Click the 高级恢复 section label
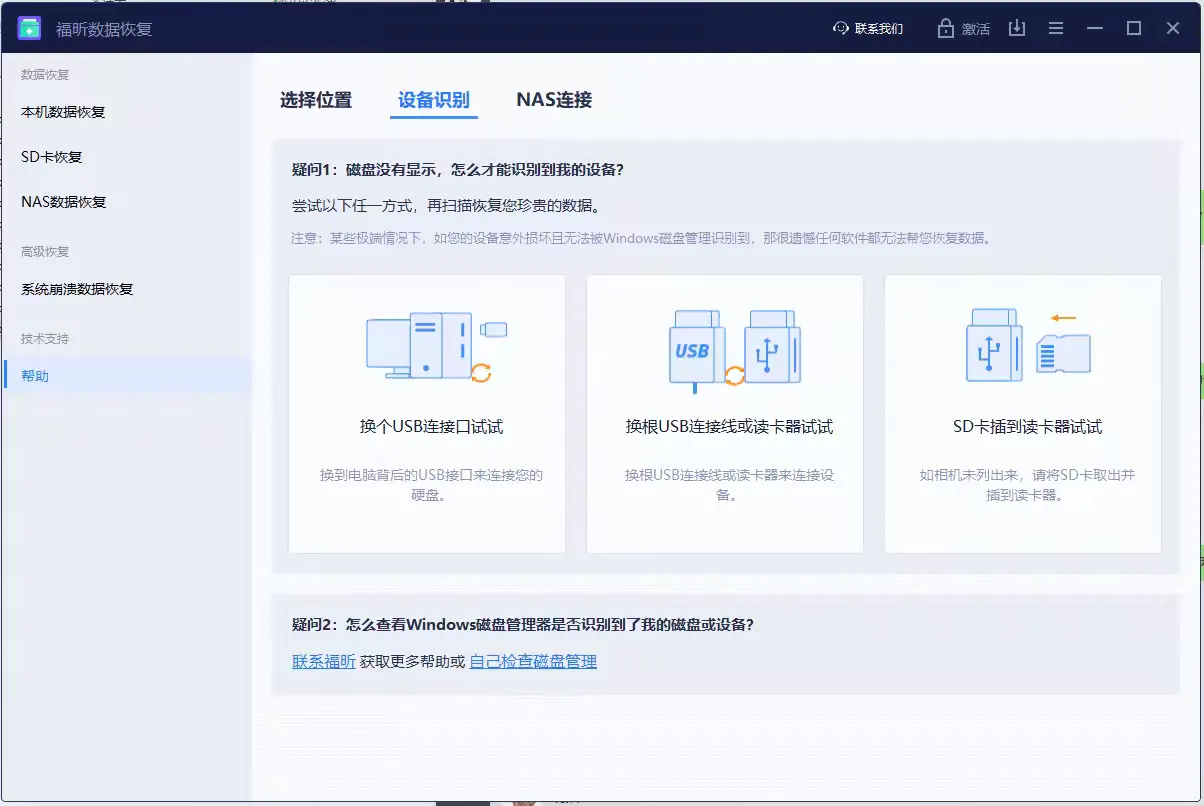The width and height of the screenshot is (1204, 806). pyautogui.click(x=45, y=252)
